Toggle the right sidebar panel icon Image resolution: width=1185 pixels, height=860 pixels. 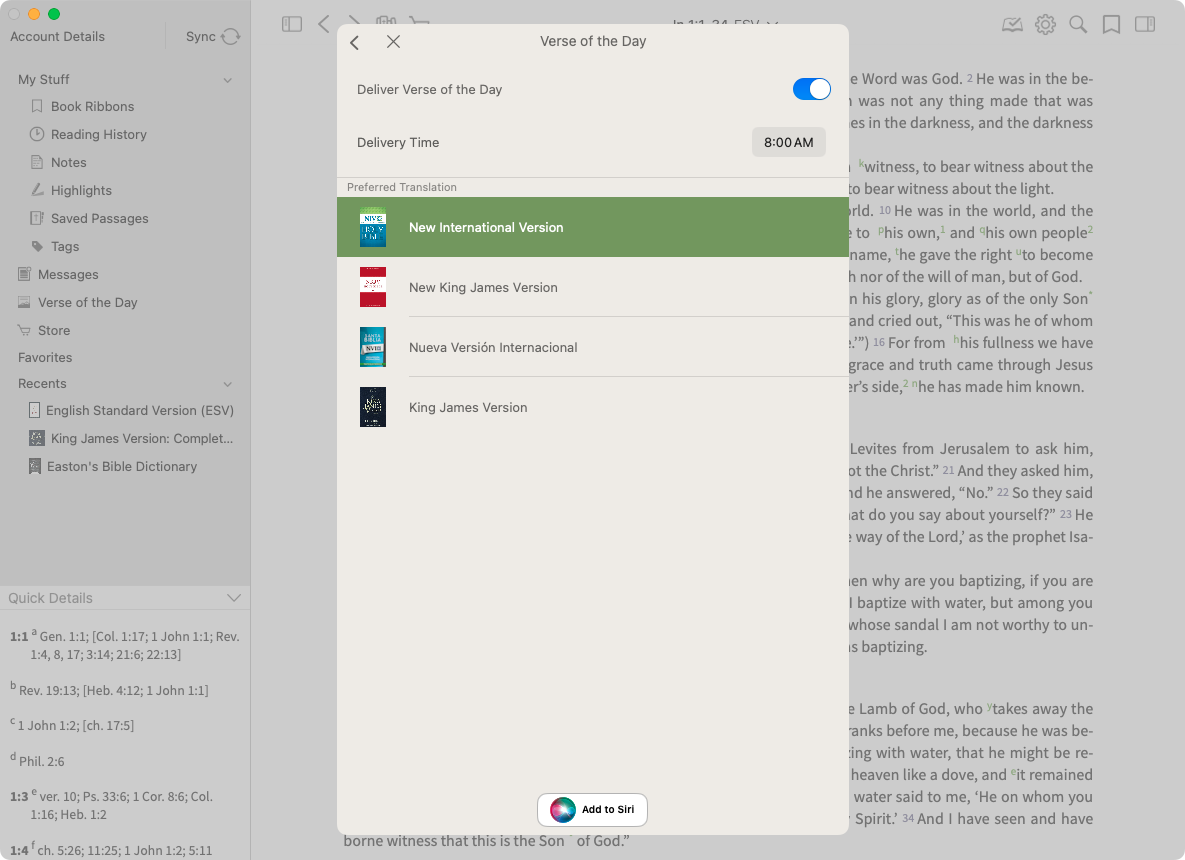point(1145,24)
